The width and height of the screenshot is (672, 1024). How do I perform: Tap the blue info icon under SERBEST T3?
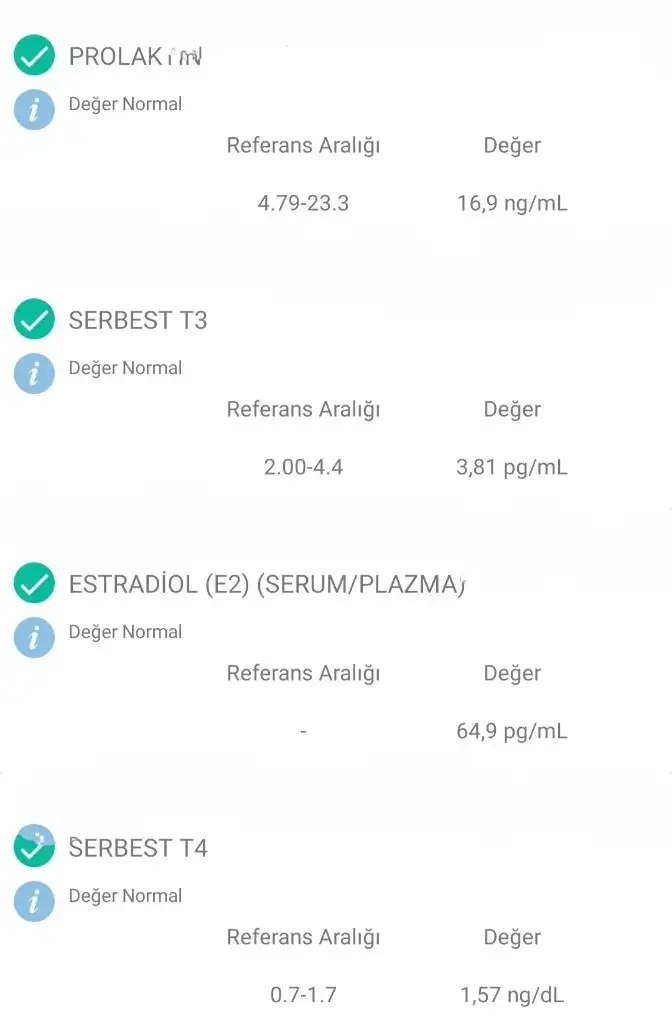pyautogui.click(x=34, y=373)
